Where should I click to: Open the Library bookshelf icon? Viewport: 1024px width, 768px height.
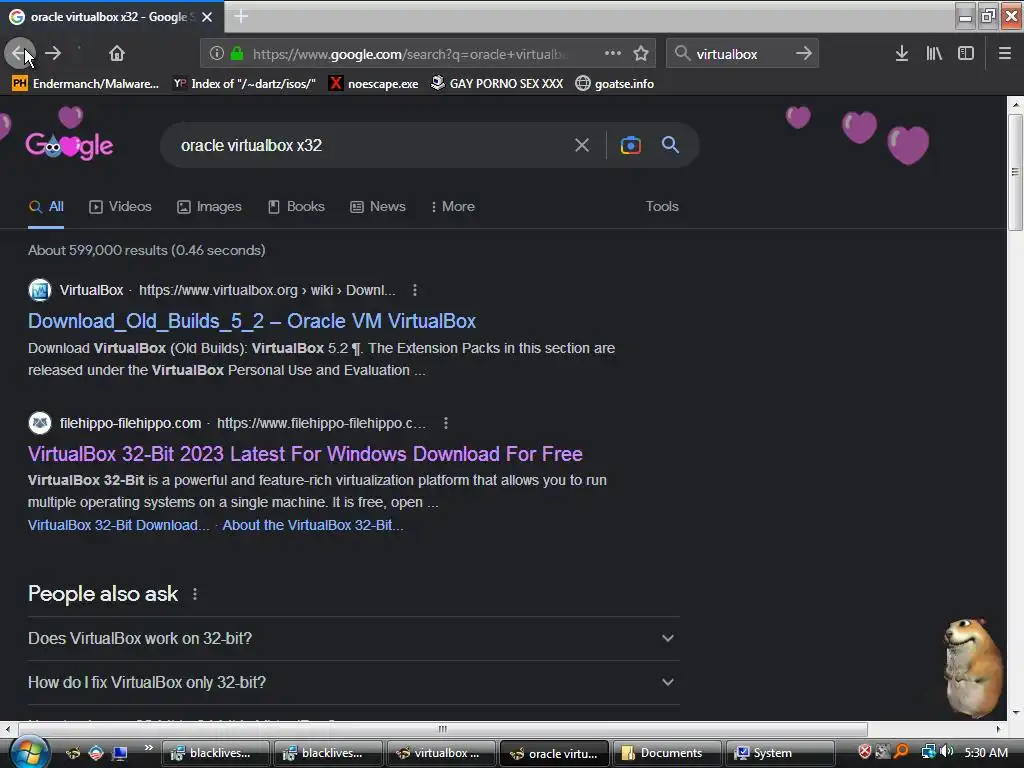click(x=934, y=54)
